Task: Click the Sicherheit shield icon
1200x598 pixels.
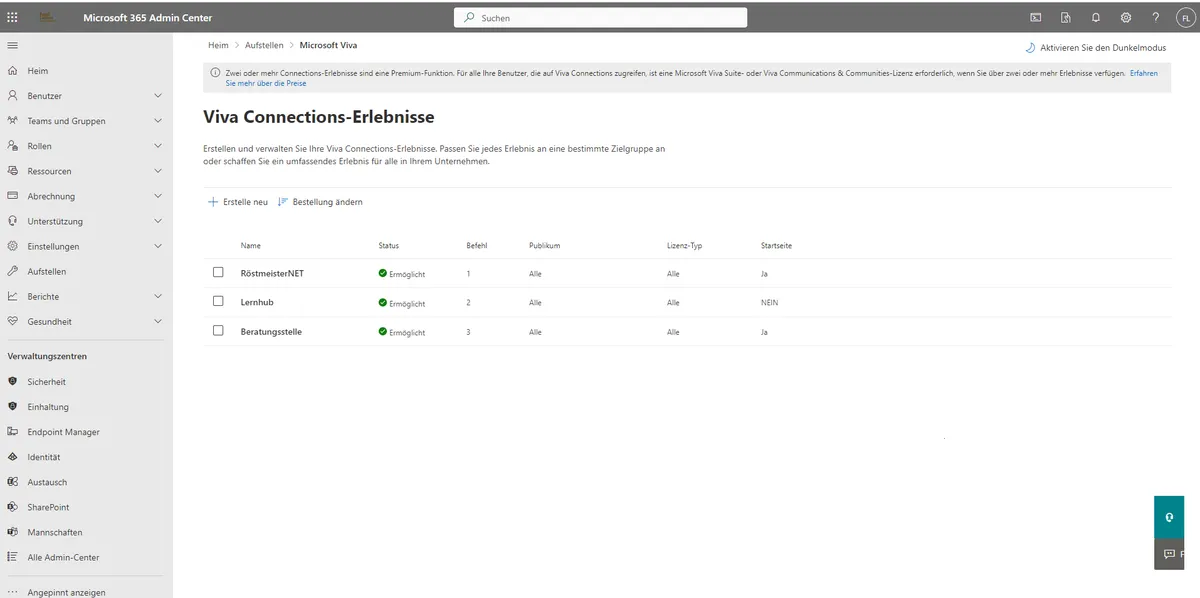Action: [13, 382]
